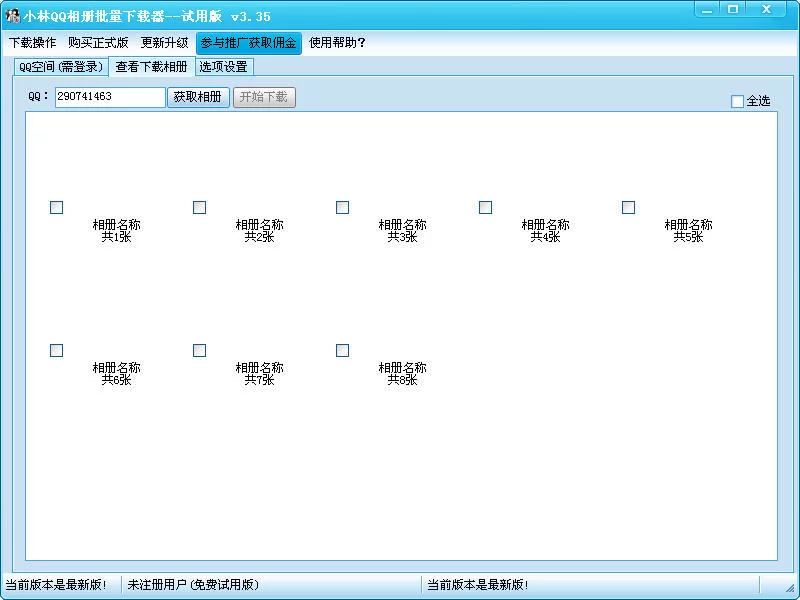800x600 pixels.
Task: Click the 共8张 album label
Action: [402, 373]
